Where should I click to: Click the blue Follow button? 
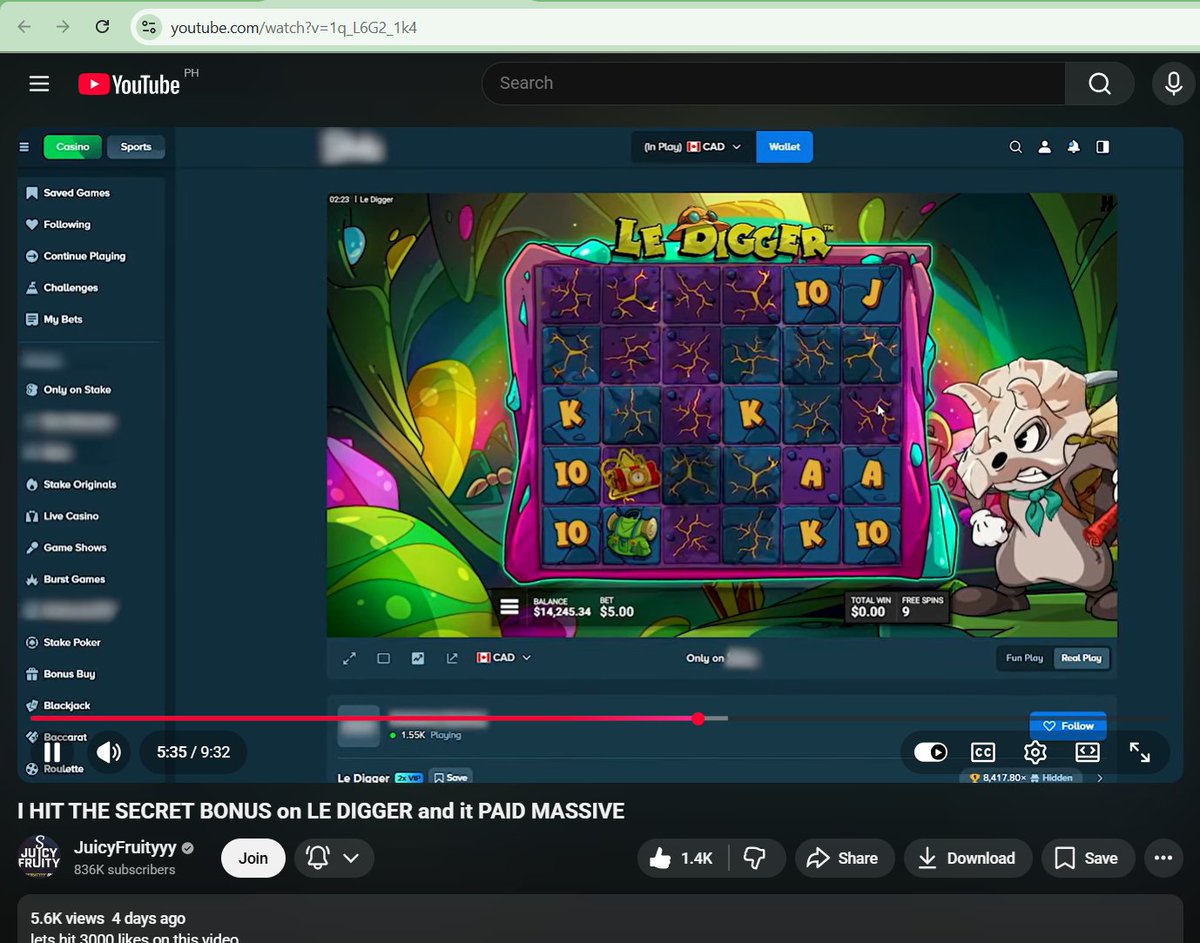coord(1068,726)
